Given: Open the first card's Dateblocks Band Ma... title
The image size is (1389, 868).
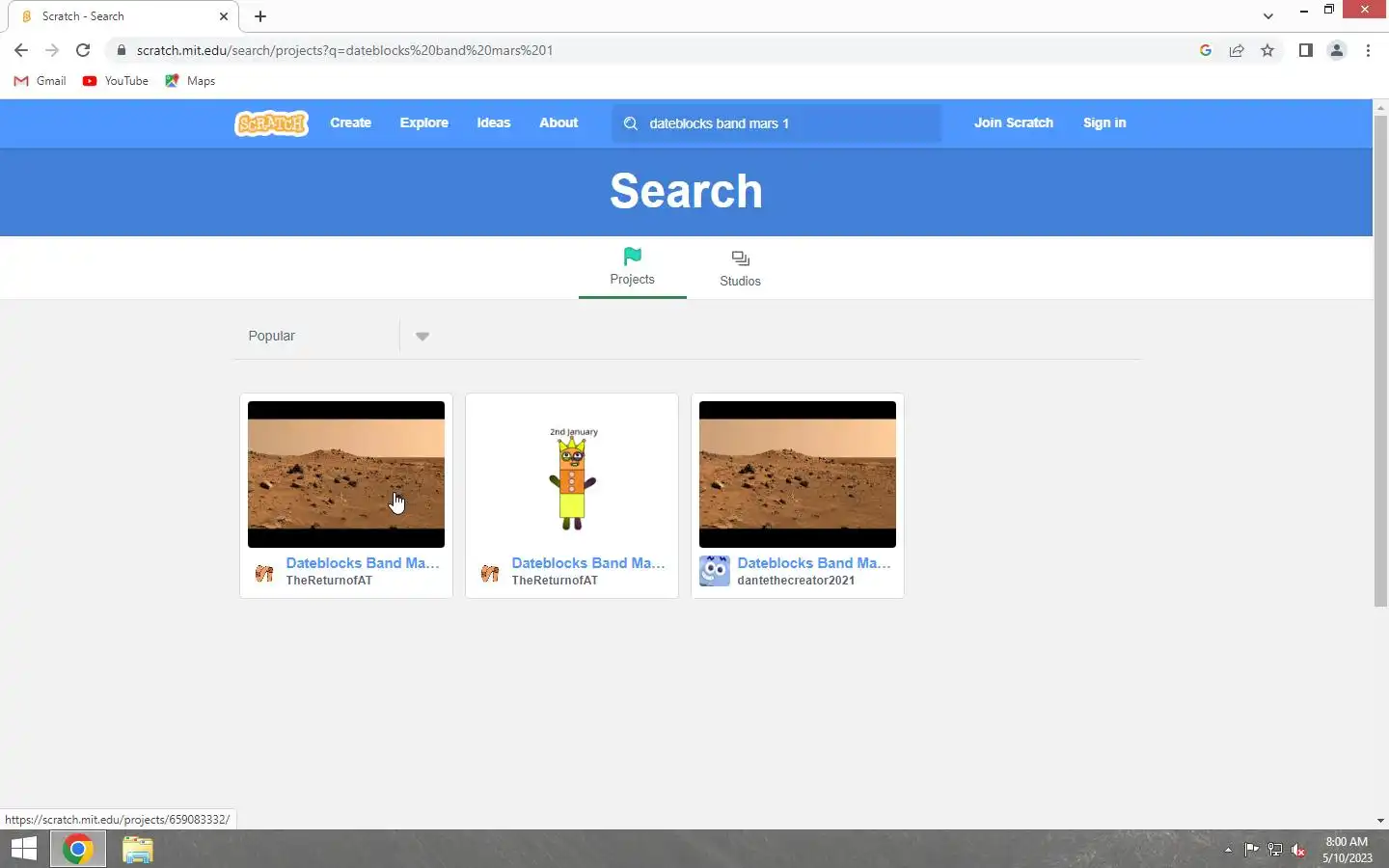Looking at the screenshot, I should [363, 563].
